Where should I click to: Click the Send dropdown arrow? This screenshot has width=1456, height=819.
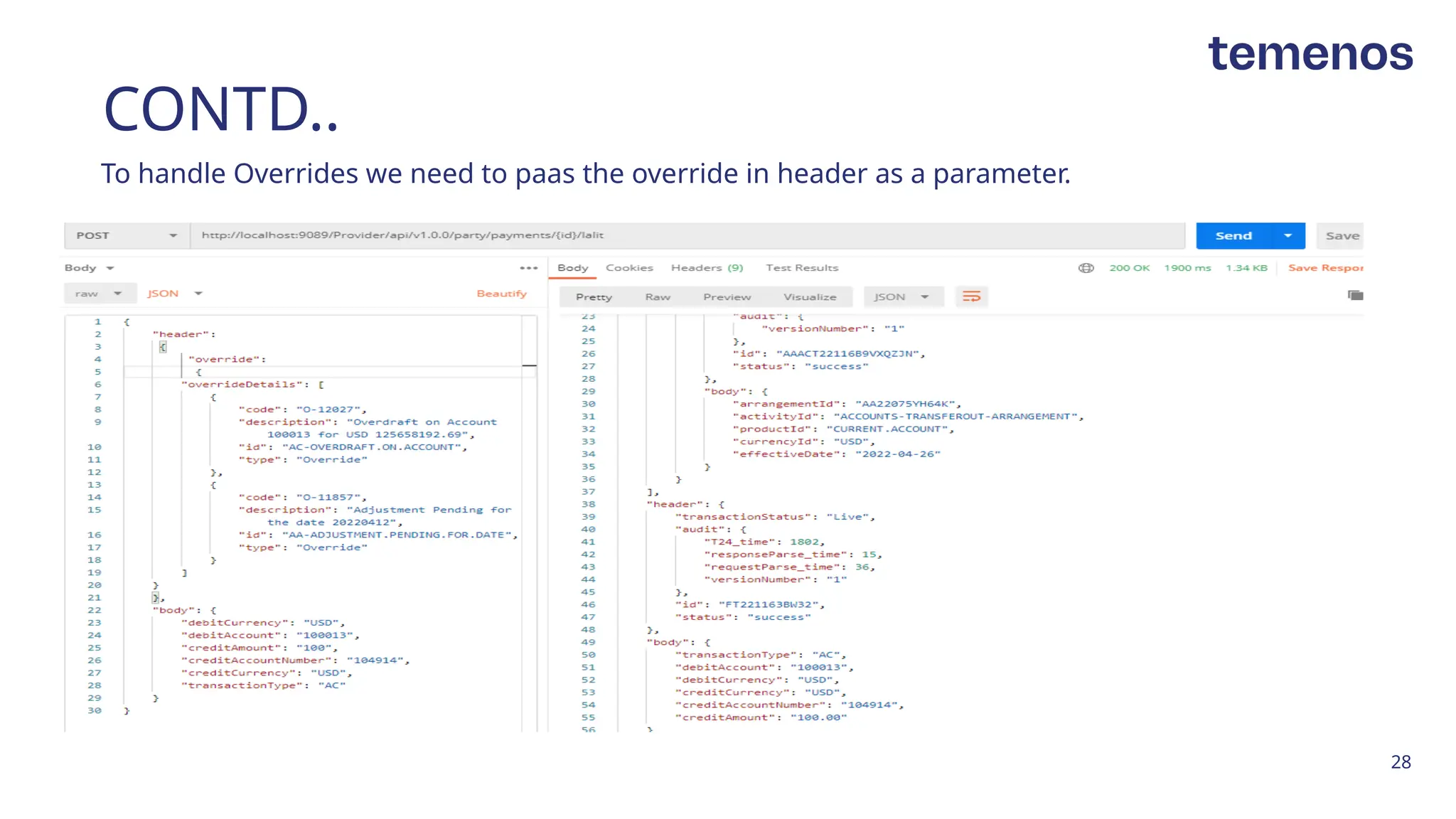point(1288,236)
